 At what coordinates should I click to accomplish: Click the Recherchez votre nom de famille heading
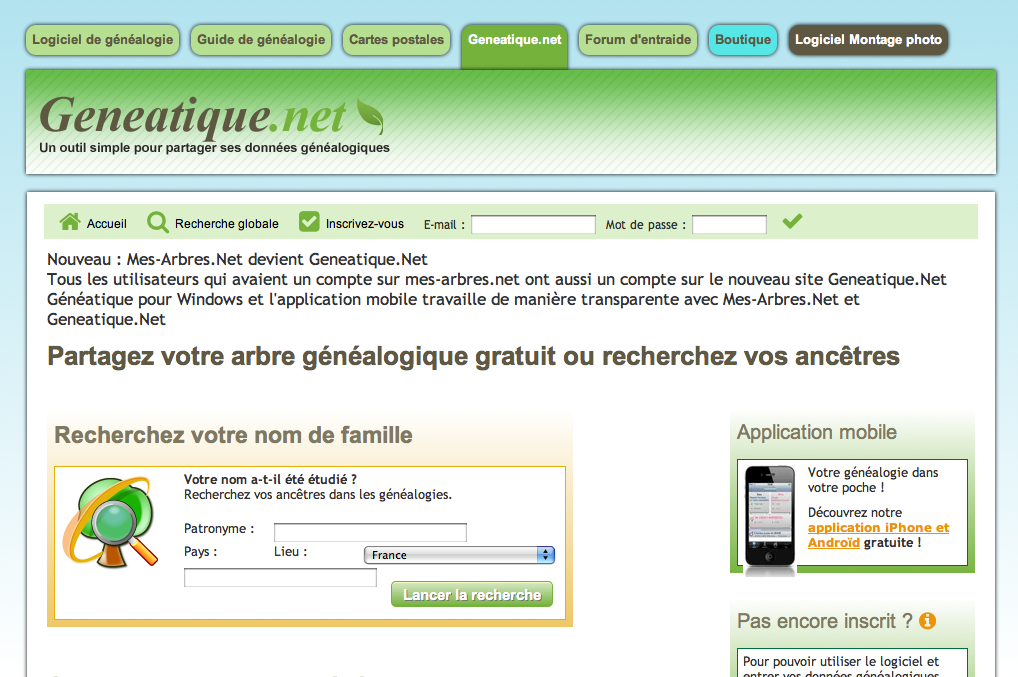(x=233, y=435)
